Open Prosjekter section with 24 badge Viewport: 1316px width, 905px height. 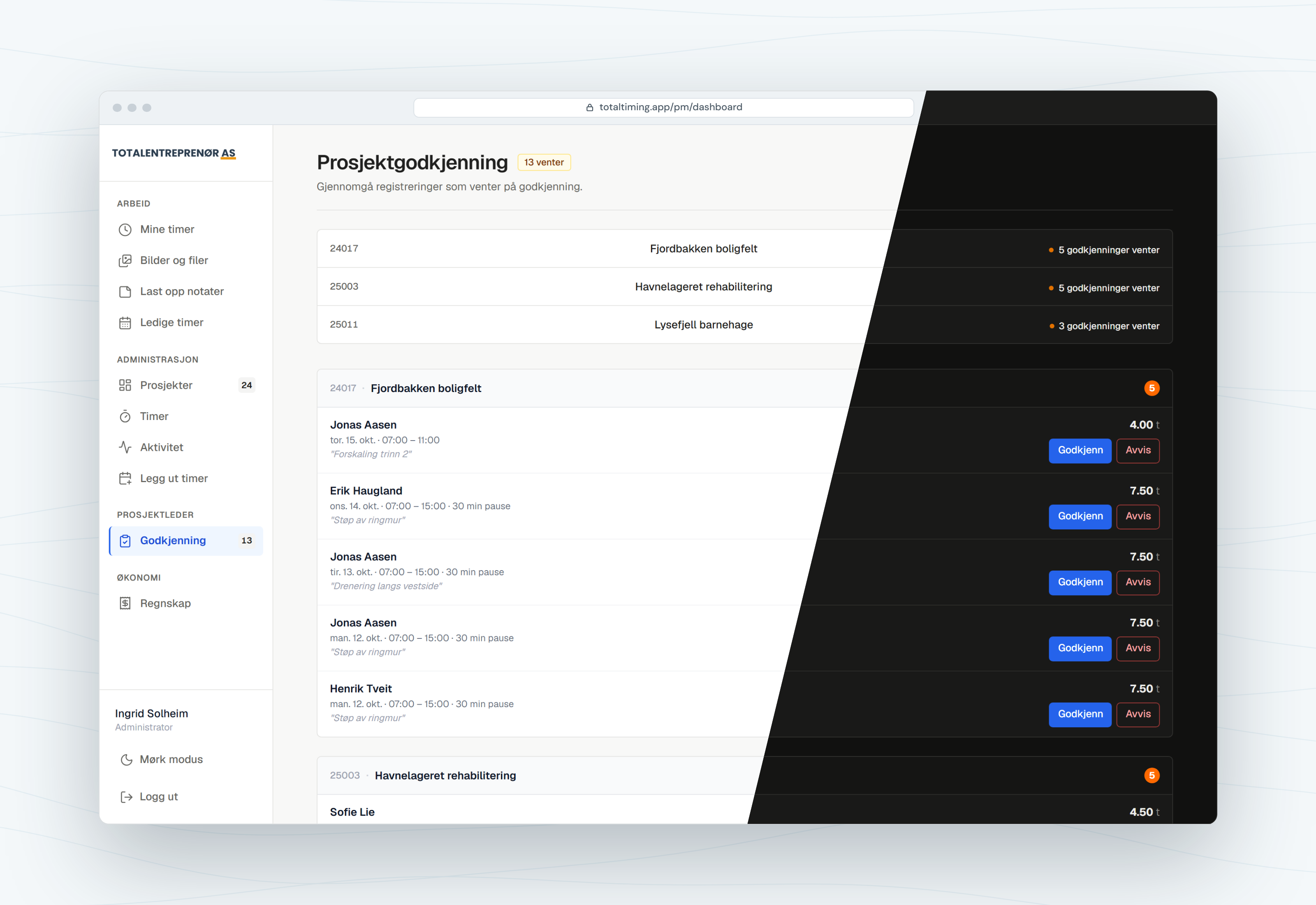point(186,385)
